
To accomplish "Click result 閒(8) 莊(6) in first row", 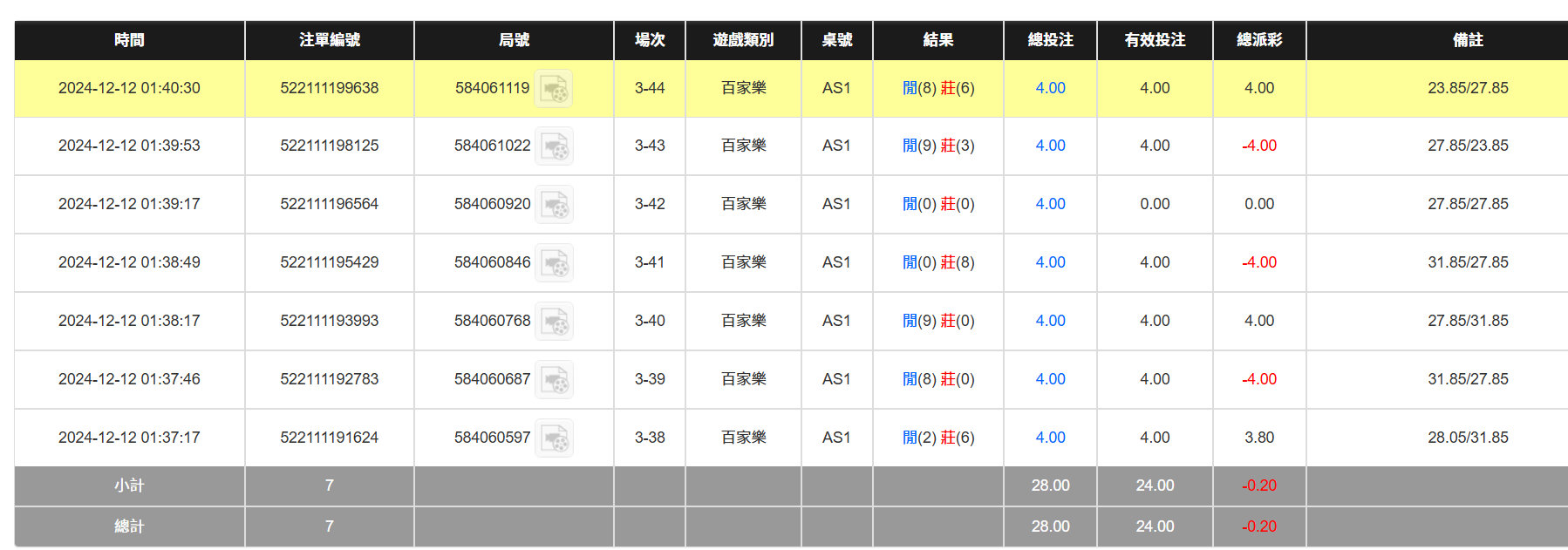I will point(937,88).
